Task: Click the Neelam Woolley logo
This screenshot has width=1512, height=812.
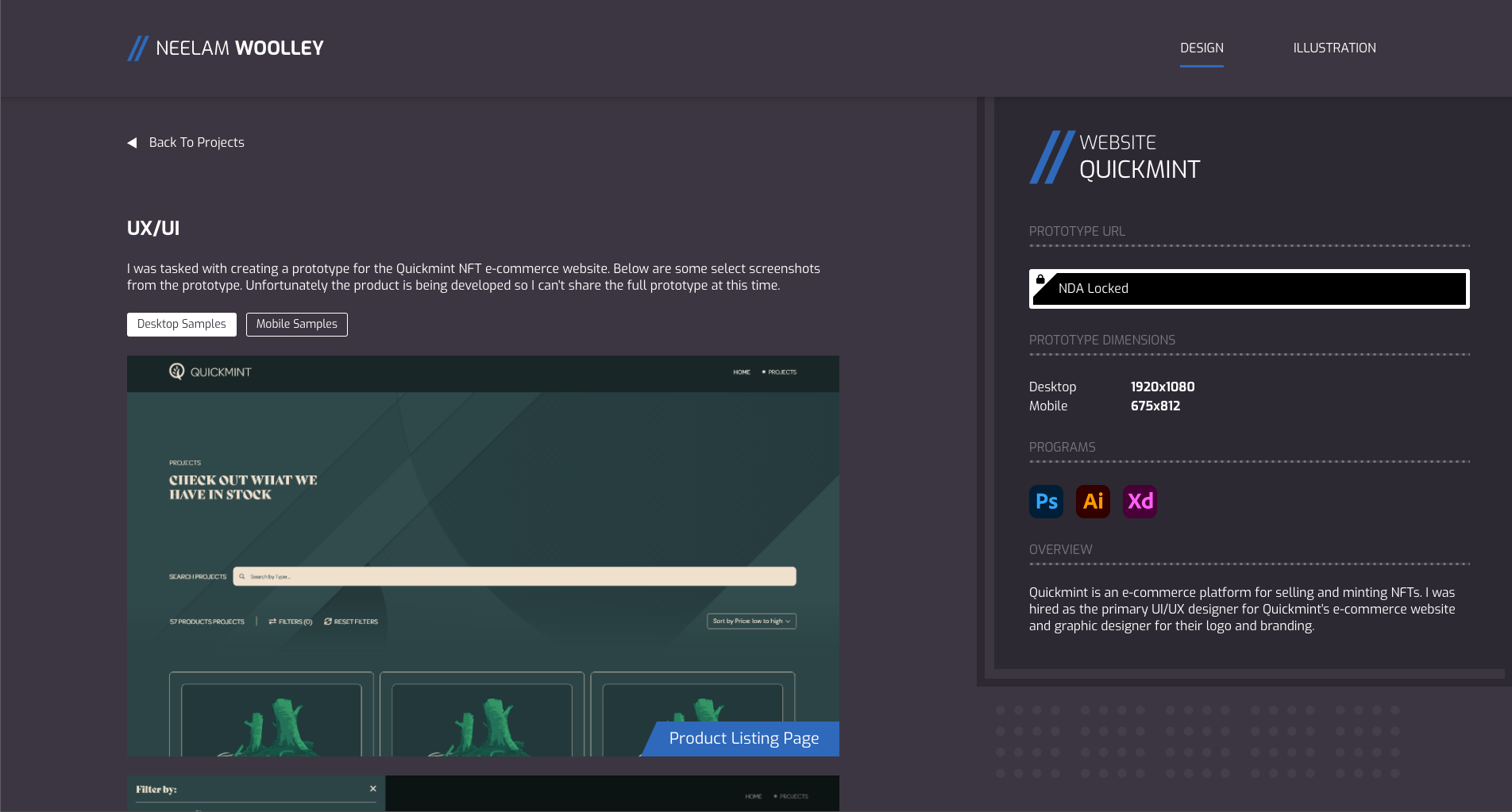Action: pos(226,48)
